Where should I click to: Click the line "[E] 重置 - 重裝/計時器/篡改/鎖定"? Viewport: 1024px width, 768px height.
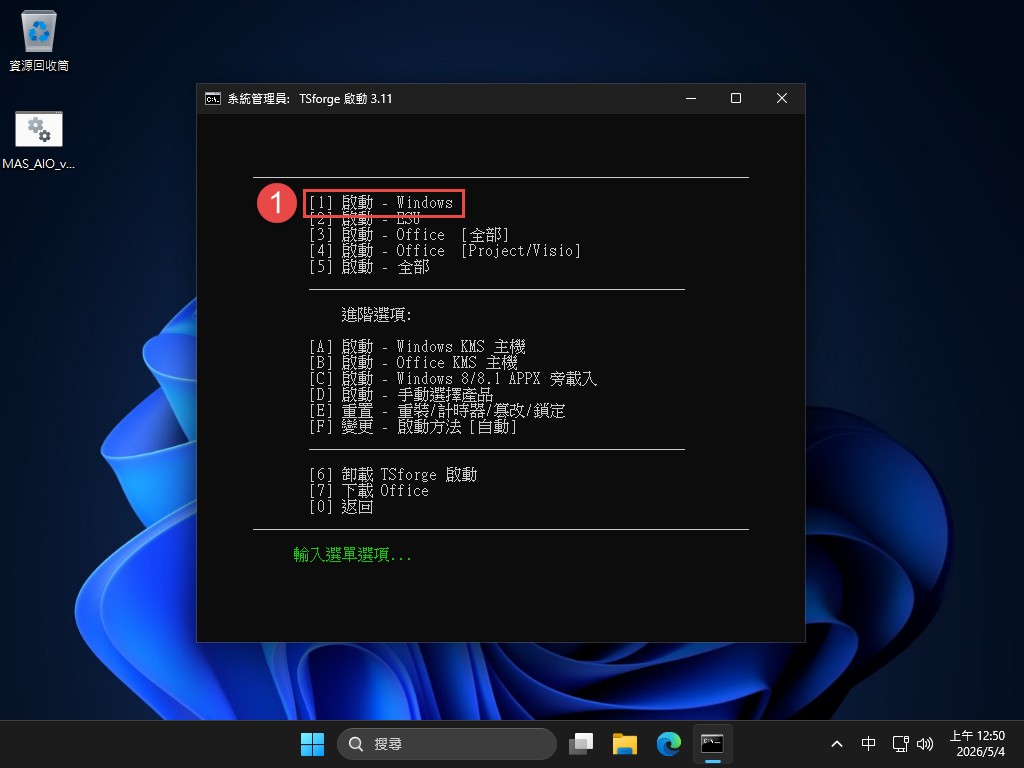tap(437, 411)
